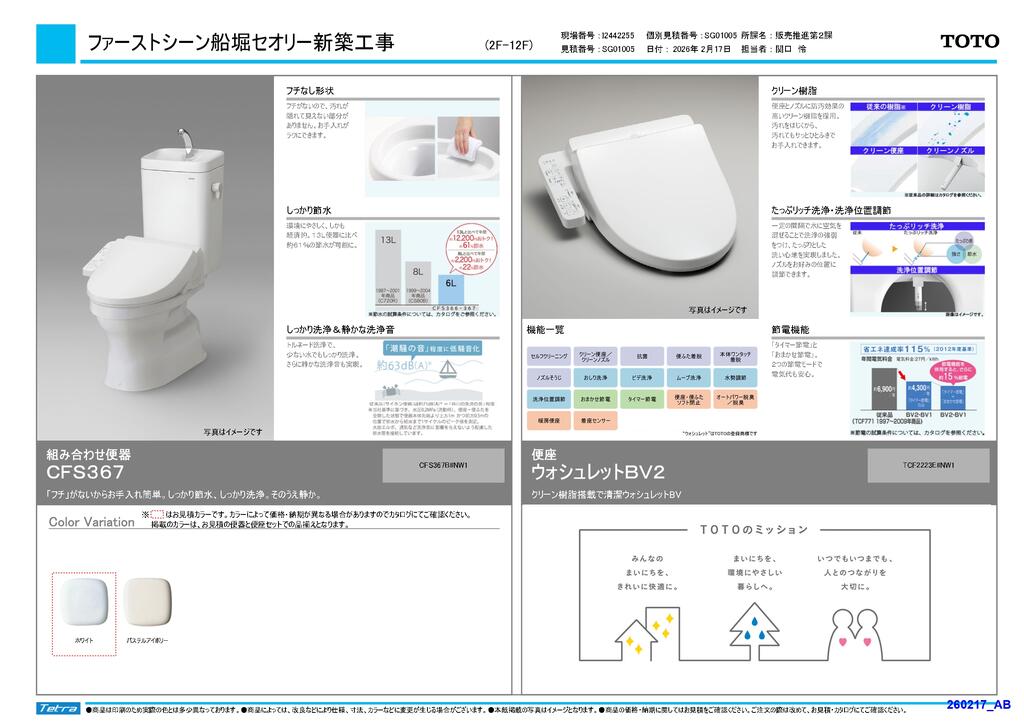Click the しっかり洗浄&静かな洗浄音 heading

click(340, 330)
